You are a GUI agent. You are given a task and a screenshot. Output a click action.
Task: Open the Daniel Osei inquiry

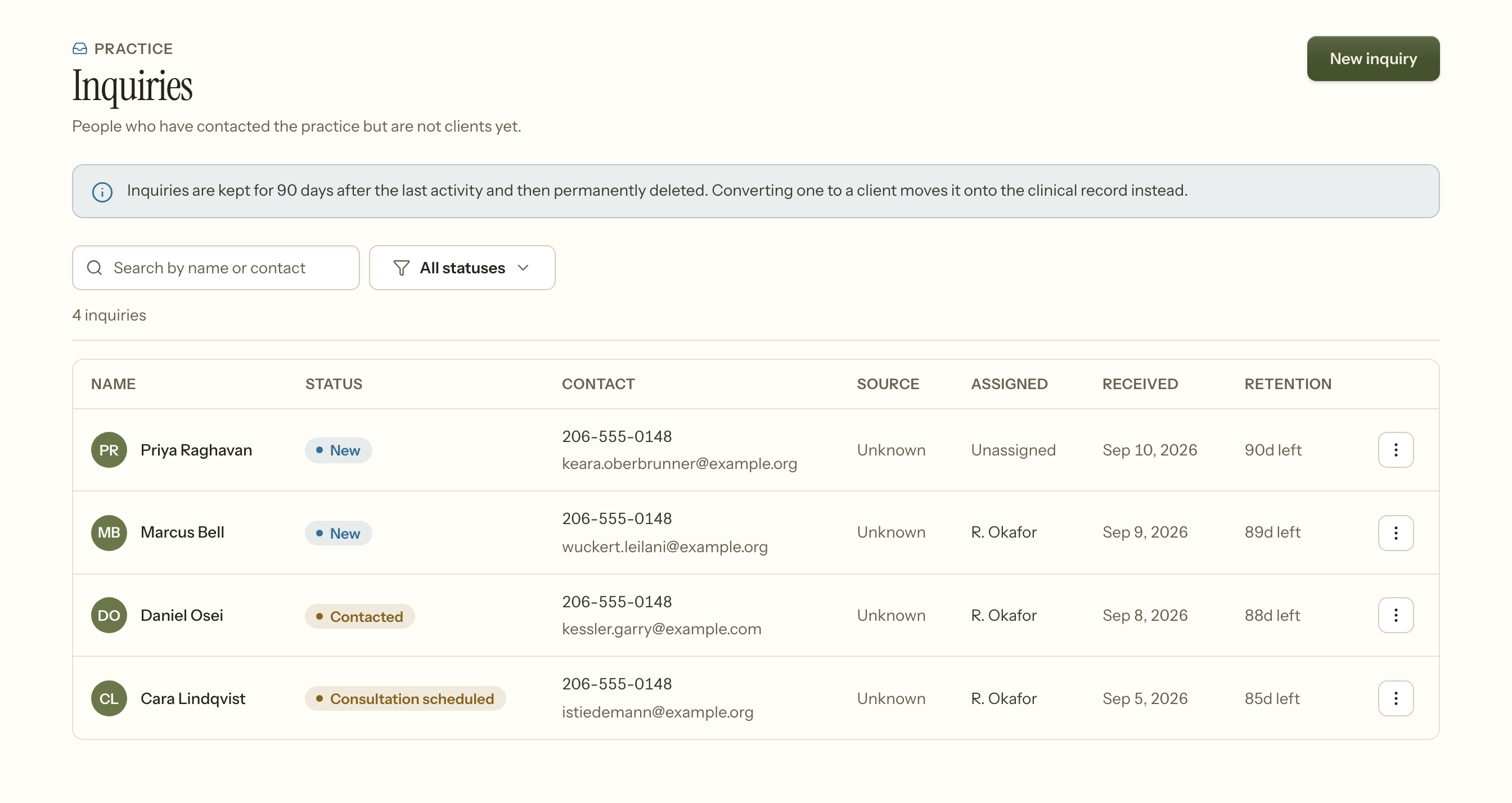point(181,615)
